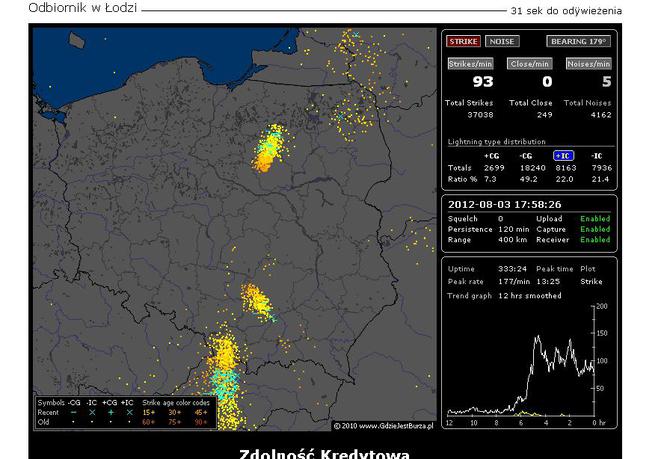Click the Total Strikes count 37038

click(480, 115)
